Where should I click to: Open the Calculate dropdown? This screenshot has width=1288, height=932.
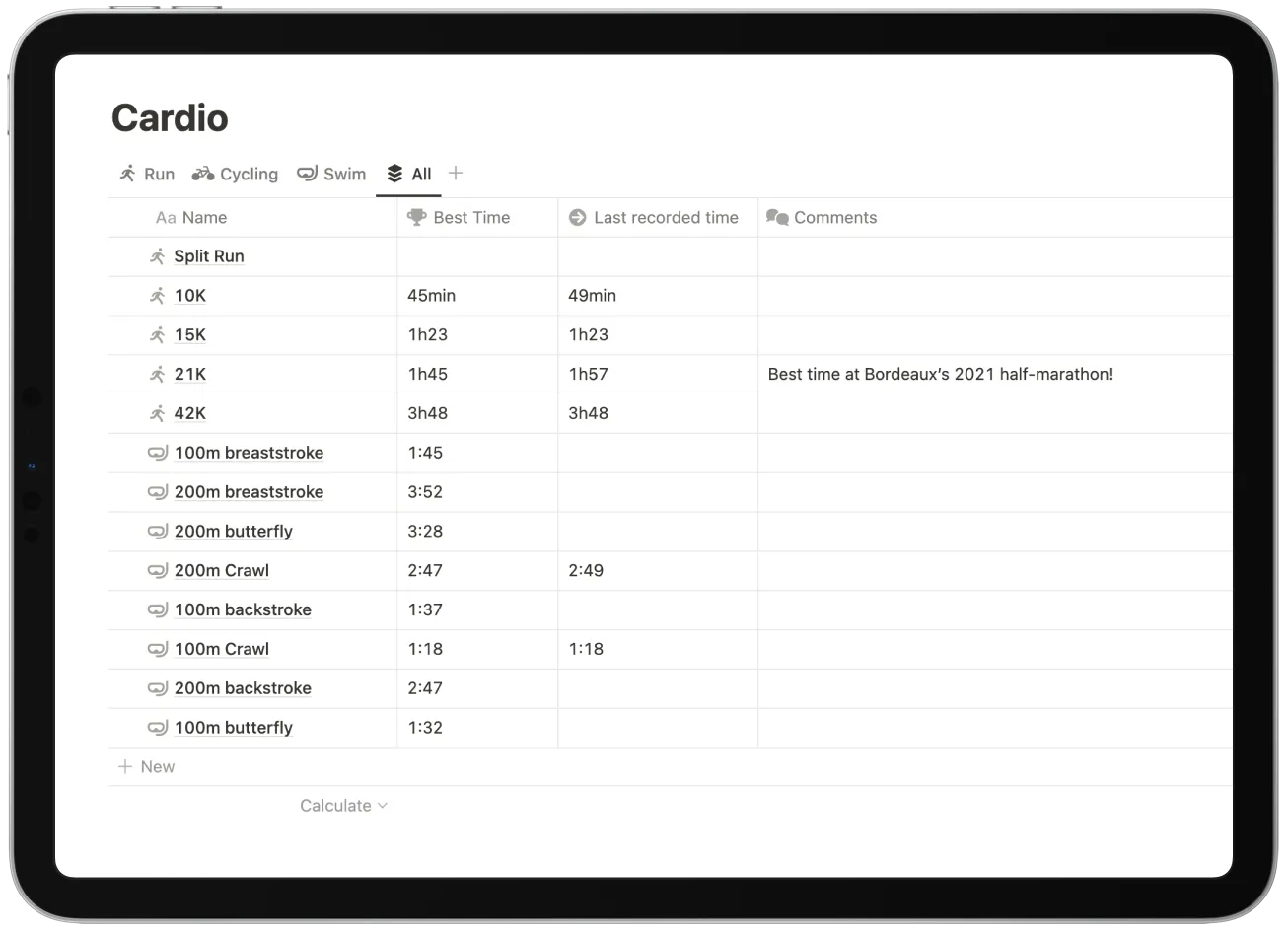pyautogui.click(x=342, y=805)
